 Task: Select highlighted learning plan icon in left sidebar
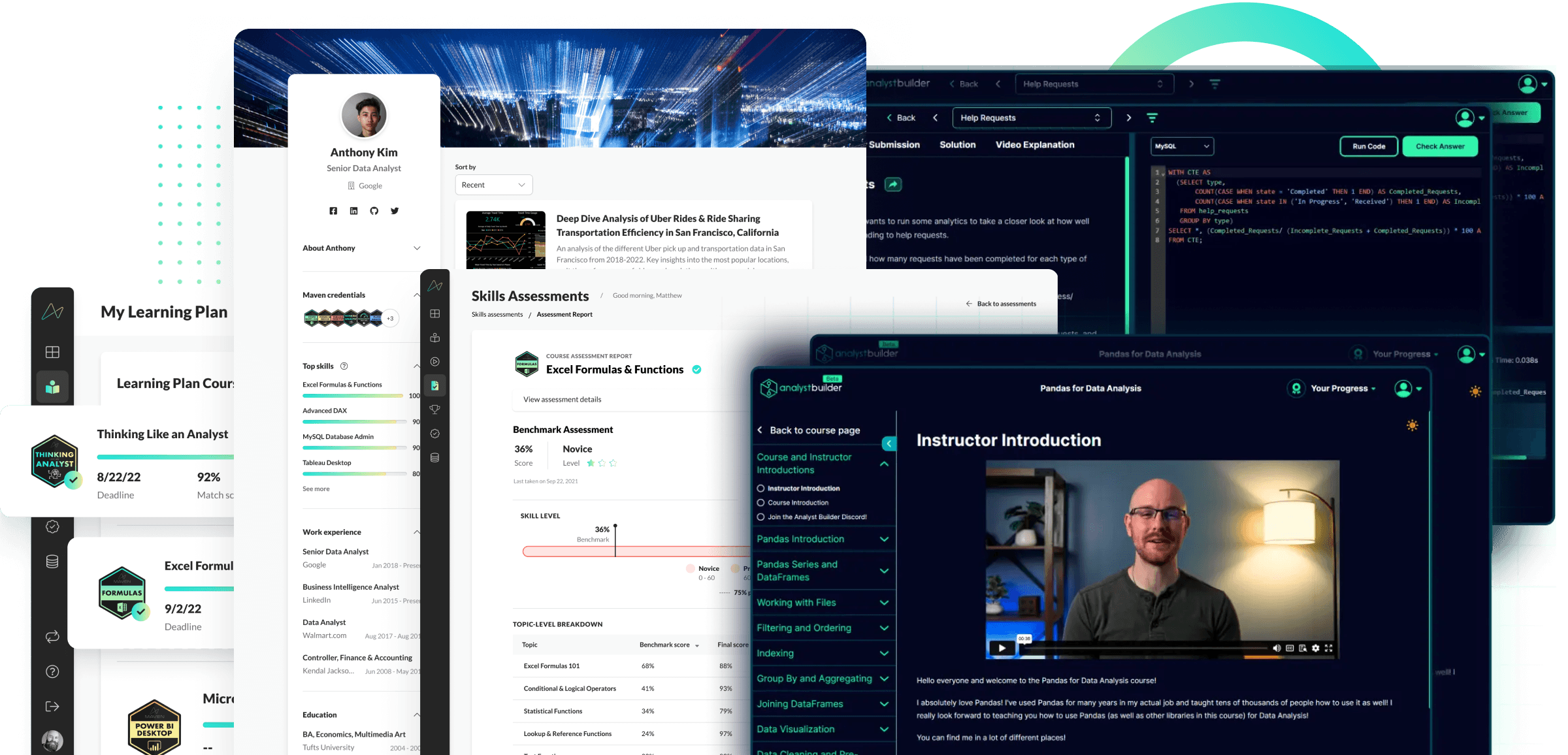pyautogui.click(x=52, y=387)
